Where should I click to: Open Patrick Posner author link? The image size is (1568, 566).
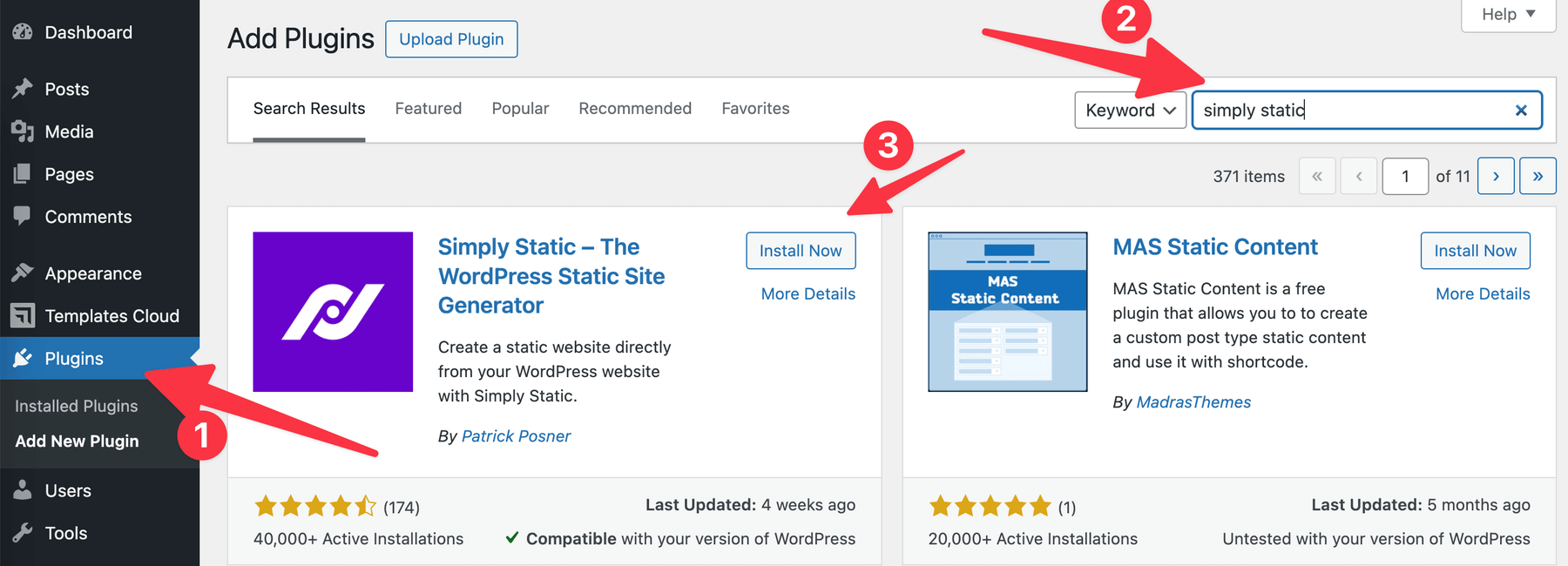click(x=516, y=436)
